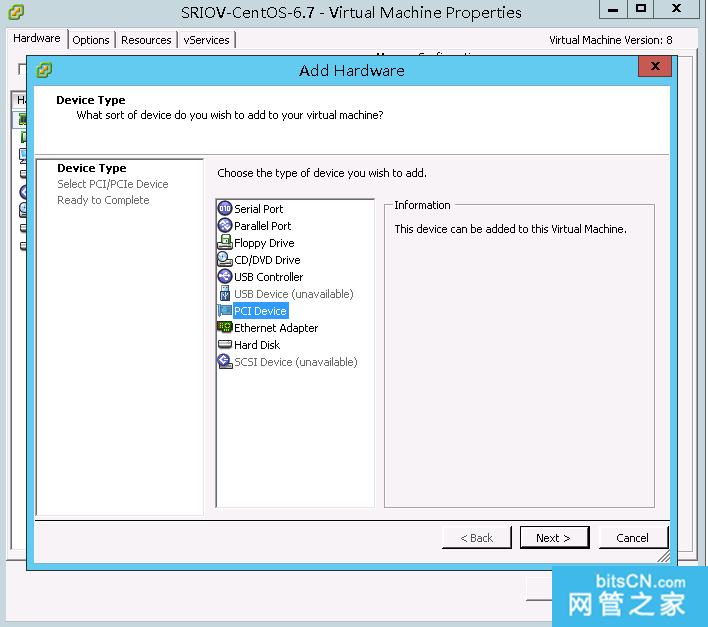
Task: Close the Add Hardware dialog
Action: [655, 66]
